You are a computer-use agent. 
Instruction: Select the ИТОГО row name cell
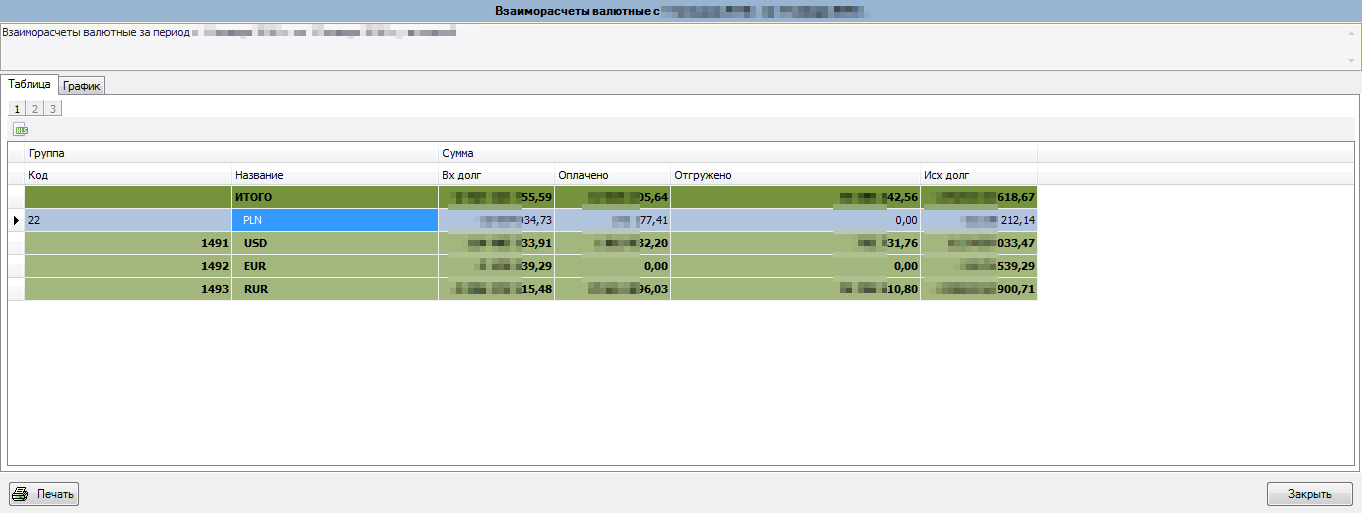(334, 197)
